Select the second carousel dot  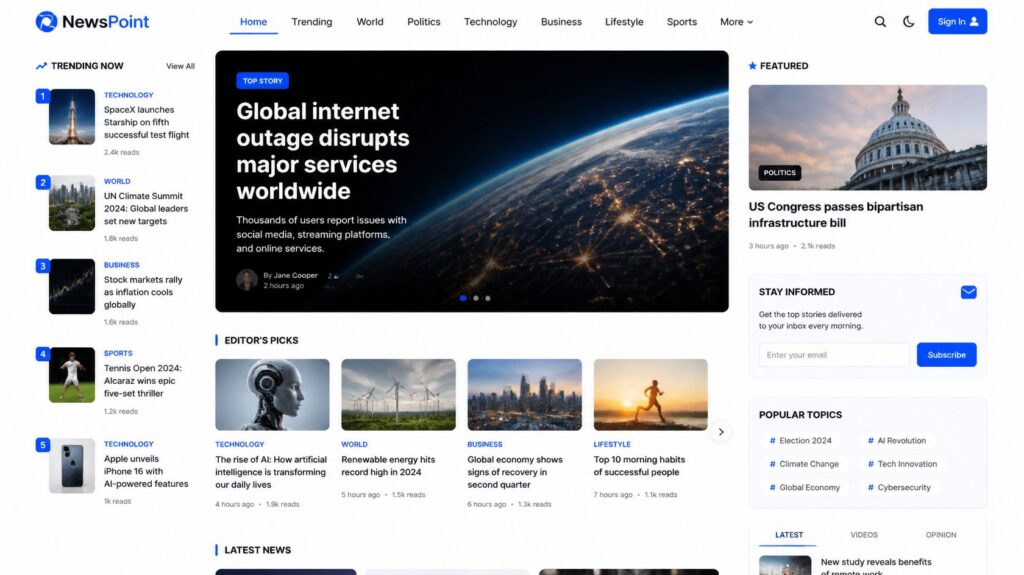[475, 298]
